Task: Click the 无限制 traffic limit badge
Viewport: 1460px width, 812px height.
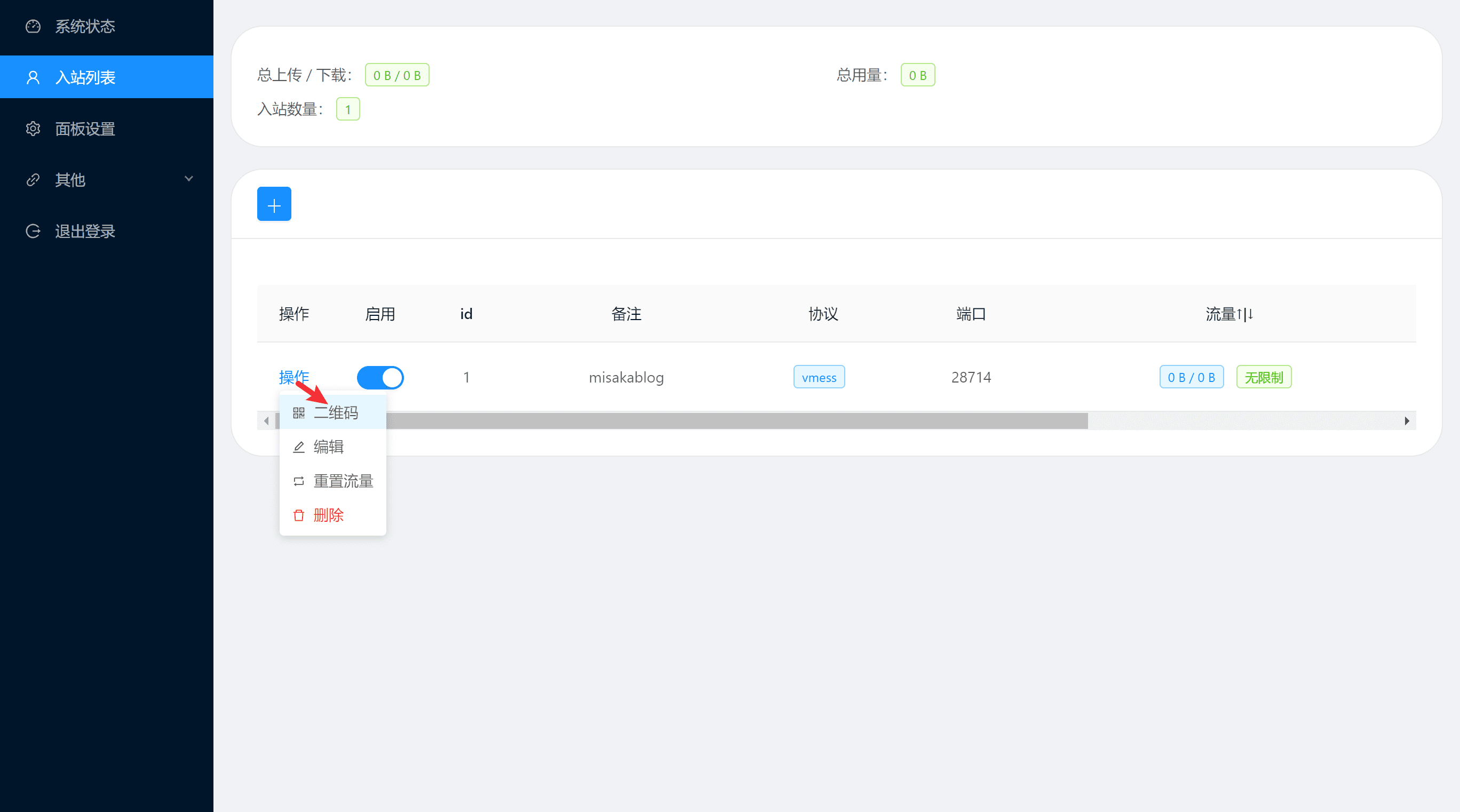Action: pyautogui.click(x=1263, y=376)
